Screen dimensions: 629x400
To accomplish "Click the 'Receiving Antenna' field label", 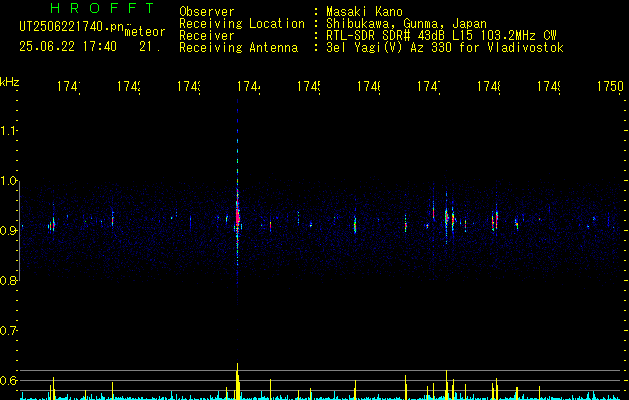I will [238, 48].
